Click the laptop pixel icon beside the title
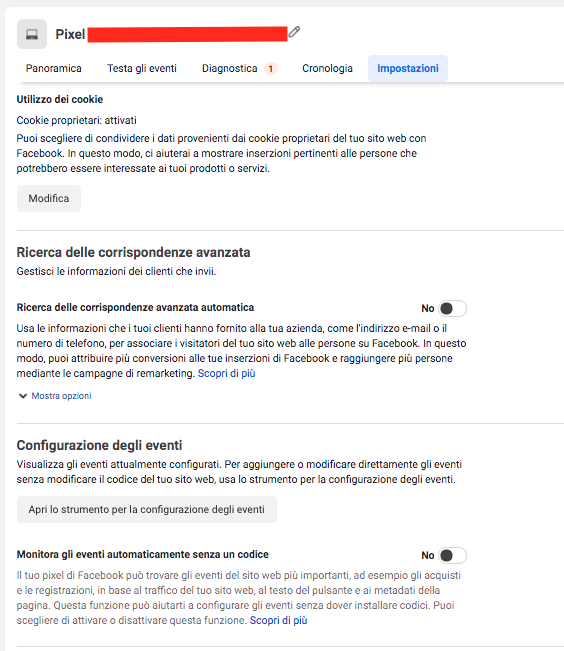 [x=32, y=34]
